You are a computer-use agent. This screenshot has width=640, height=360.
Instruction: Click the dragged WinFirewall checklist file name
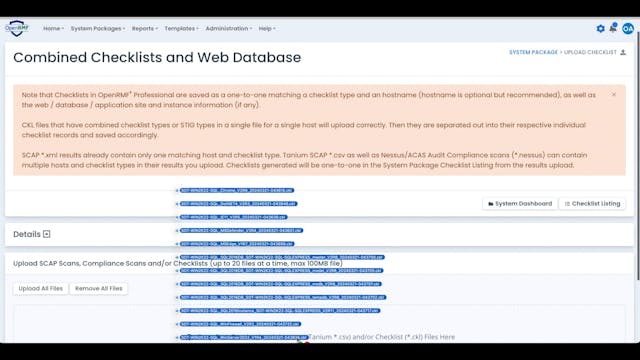240,324
